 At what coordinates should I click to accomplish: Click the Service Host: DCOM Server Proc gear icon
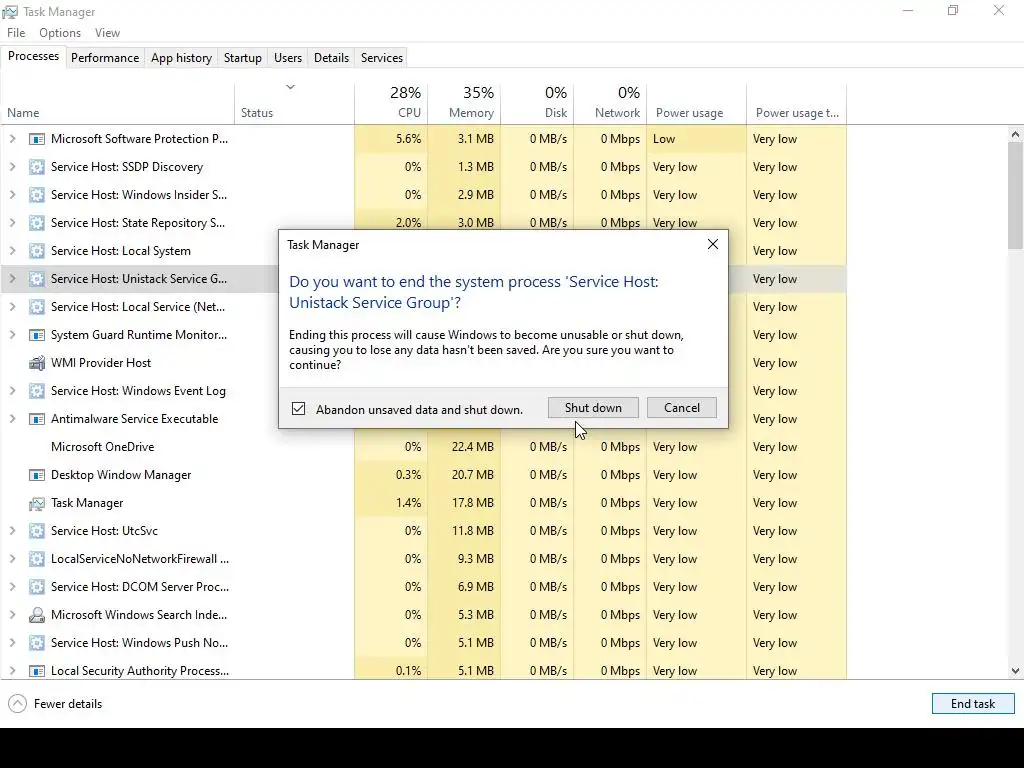coord(37,587)
